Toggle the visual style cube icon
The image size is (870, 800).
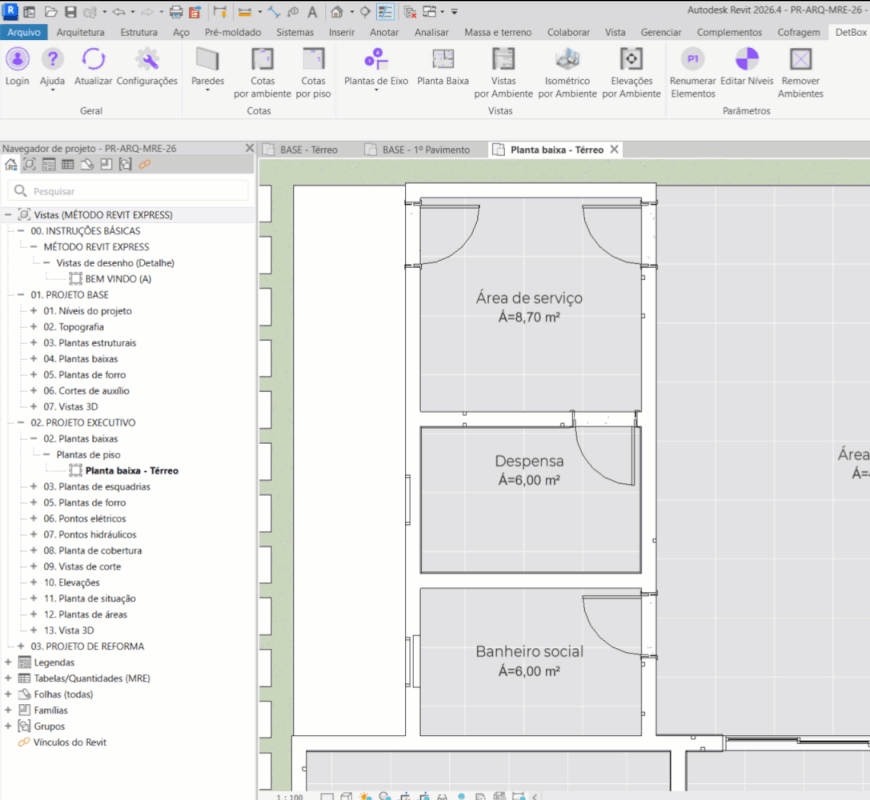tap(346, 796)
